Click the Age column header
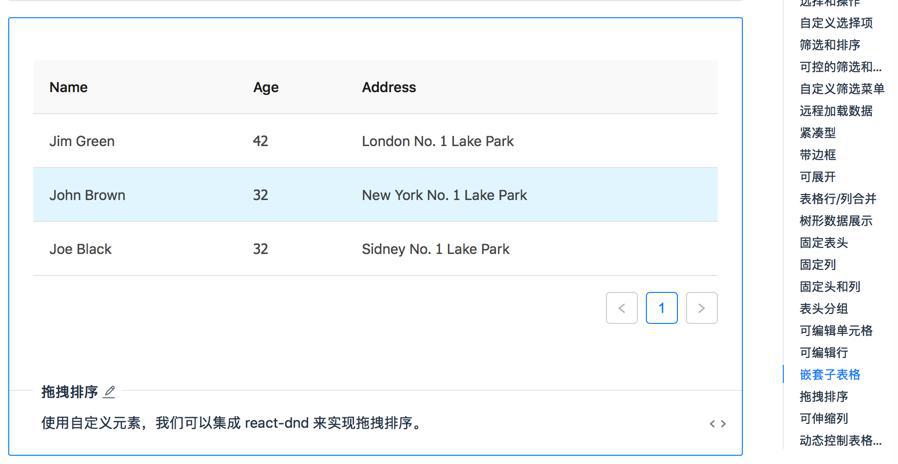The width and height of the screenshot is (898, 464). click(265, 87)
